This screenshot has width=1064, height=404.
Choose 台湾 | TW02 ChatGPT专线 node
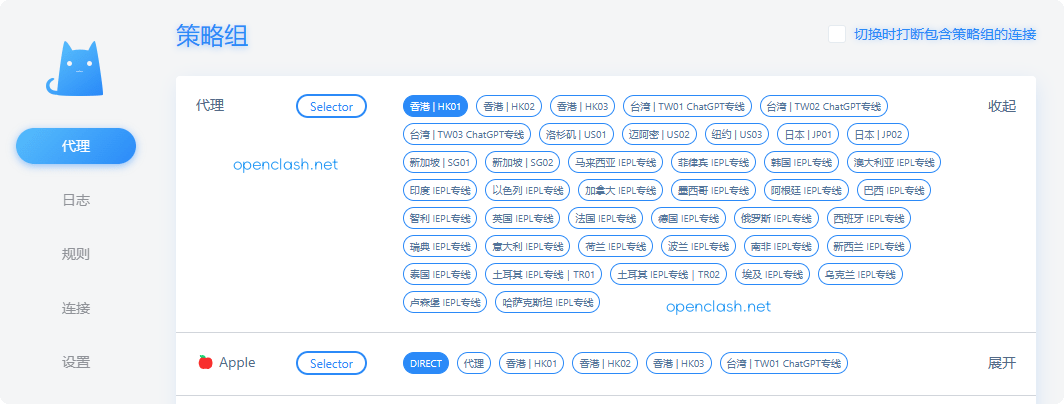pyautogui.click(x=823, y=106)
